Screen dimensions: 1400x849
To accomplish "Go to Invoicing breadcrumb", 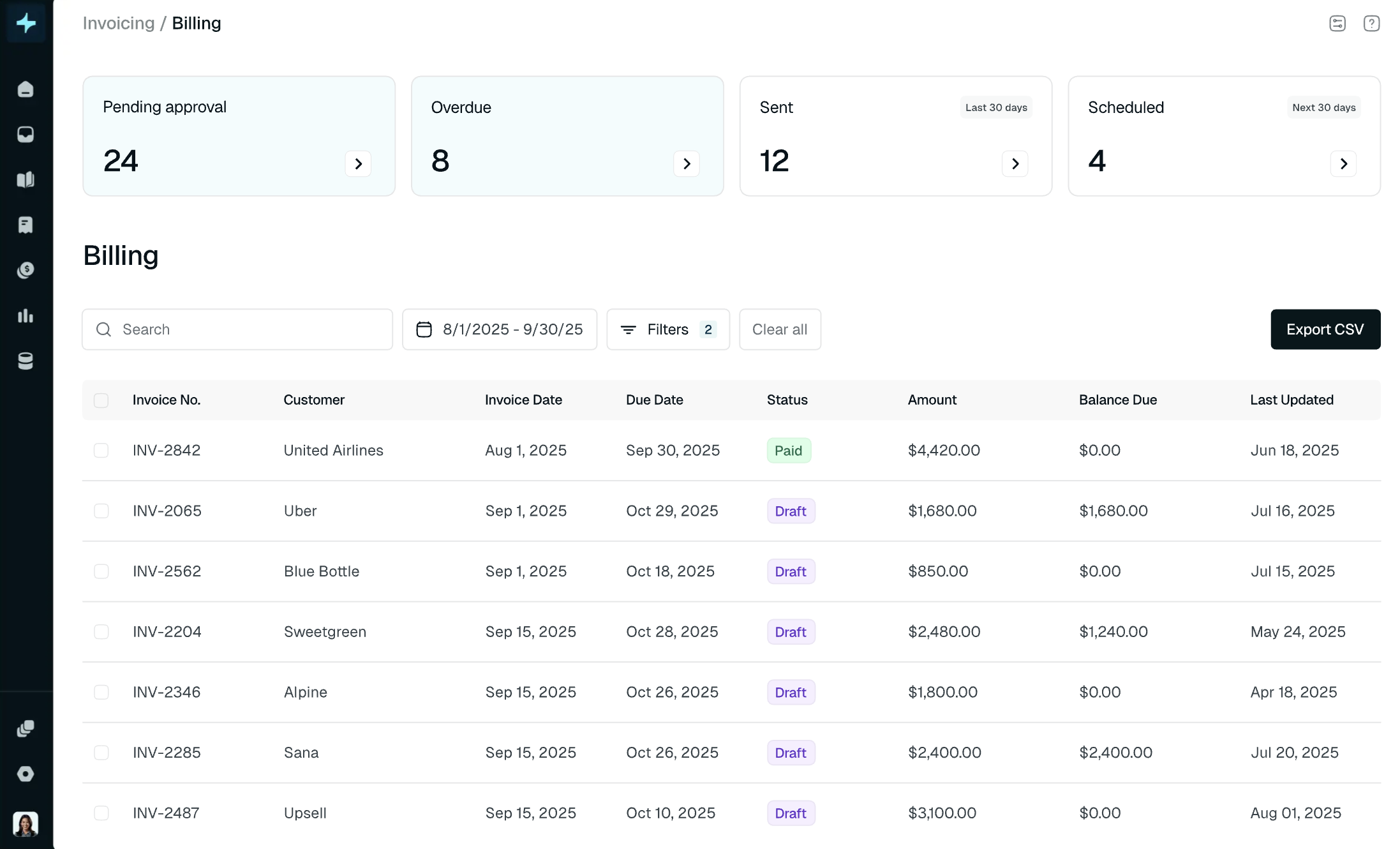I will (119, 24).
